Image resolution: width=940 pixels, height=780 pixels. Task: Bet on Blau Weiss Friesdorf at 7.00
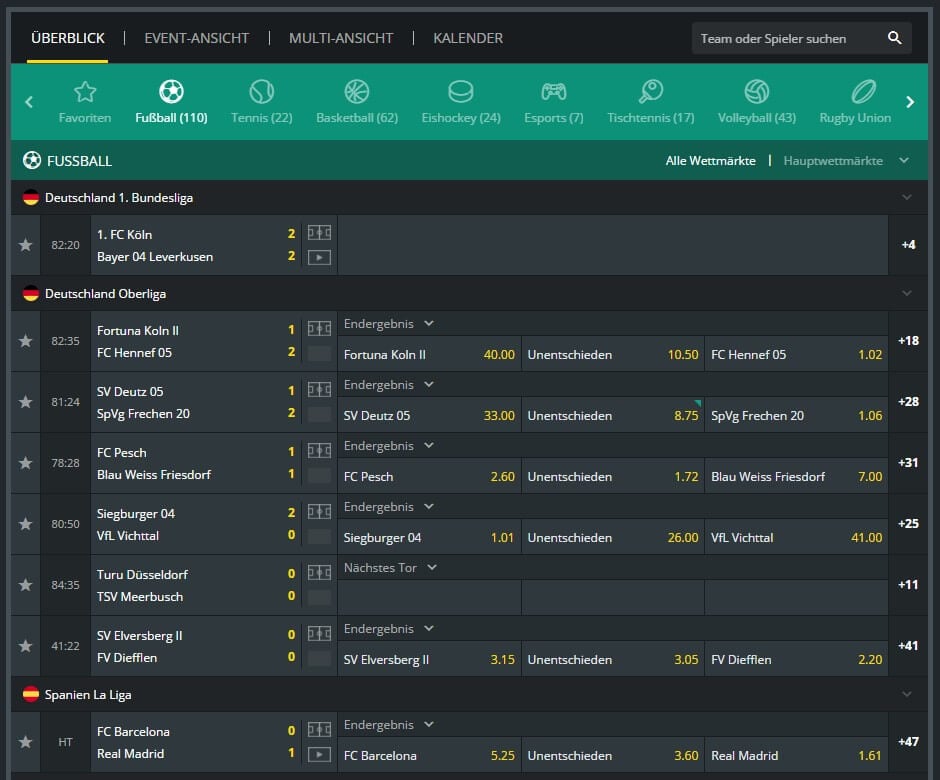click(x=796, y=477)
